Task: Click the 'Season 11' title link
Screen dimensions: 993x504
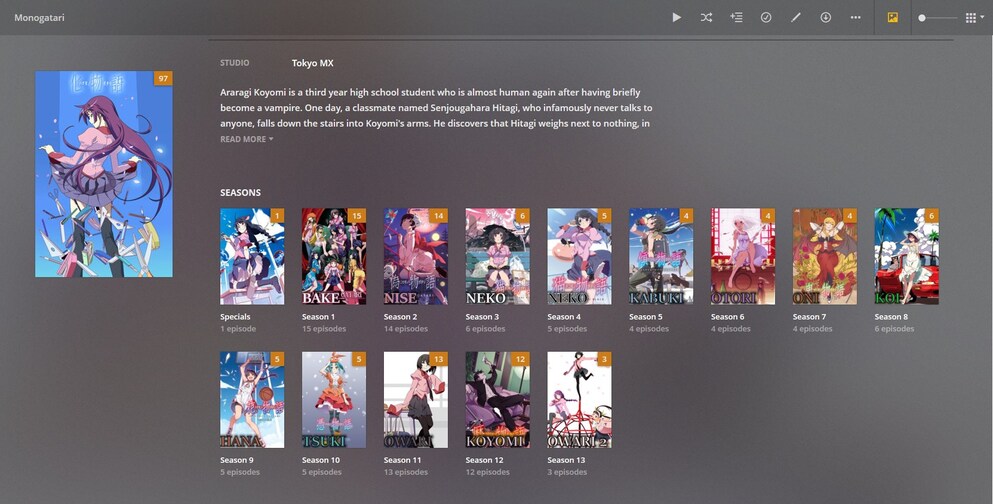Action: 402,460
